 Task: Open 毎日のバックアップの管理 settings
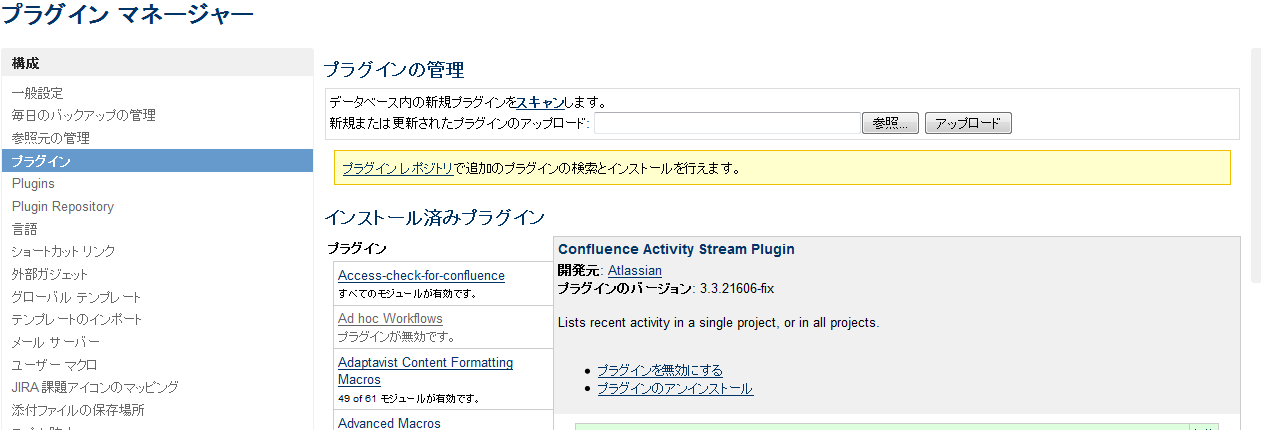(x=83, y=115)
